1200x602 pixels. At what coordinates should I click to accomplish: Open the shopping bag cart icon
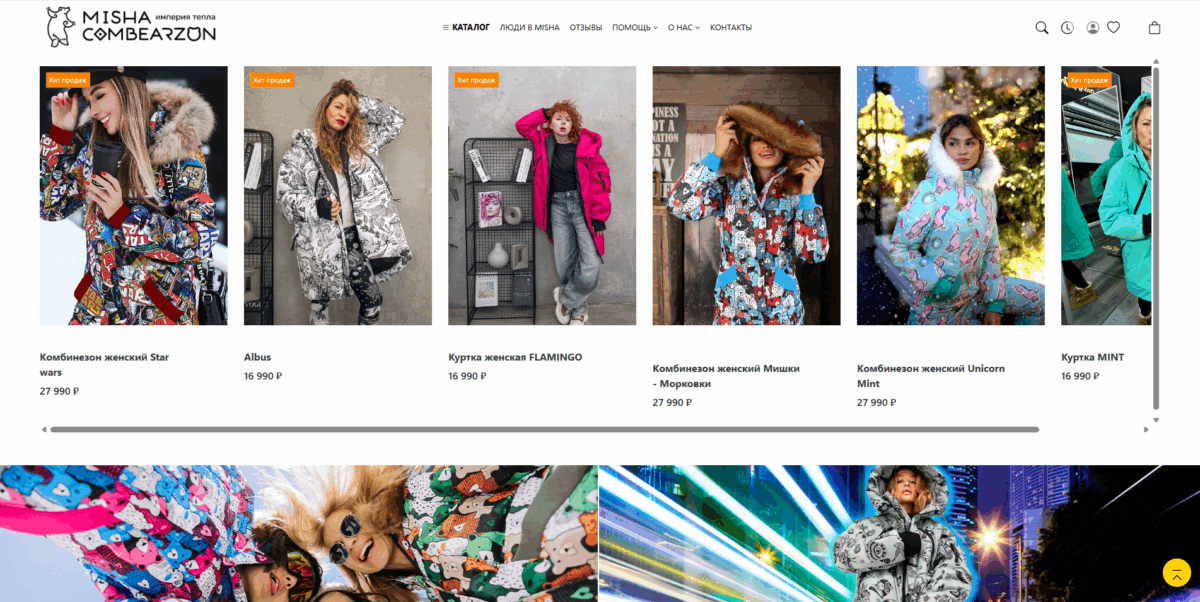click(x=1154, y=28)
